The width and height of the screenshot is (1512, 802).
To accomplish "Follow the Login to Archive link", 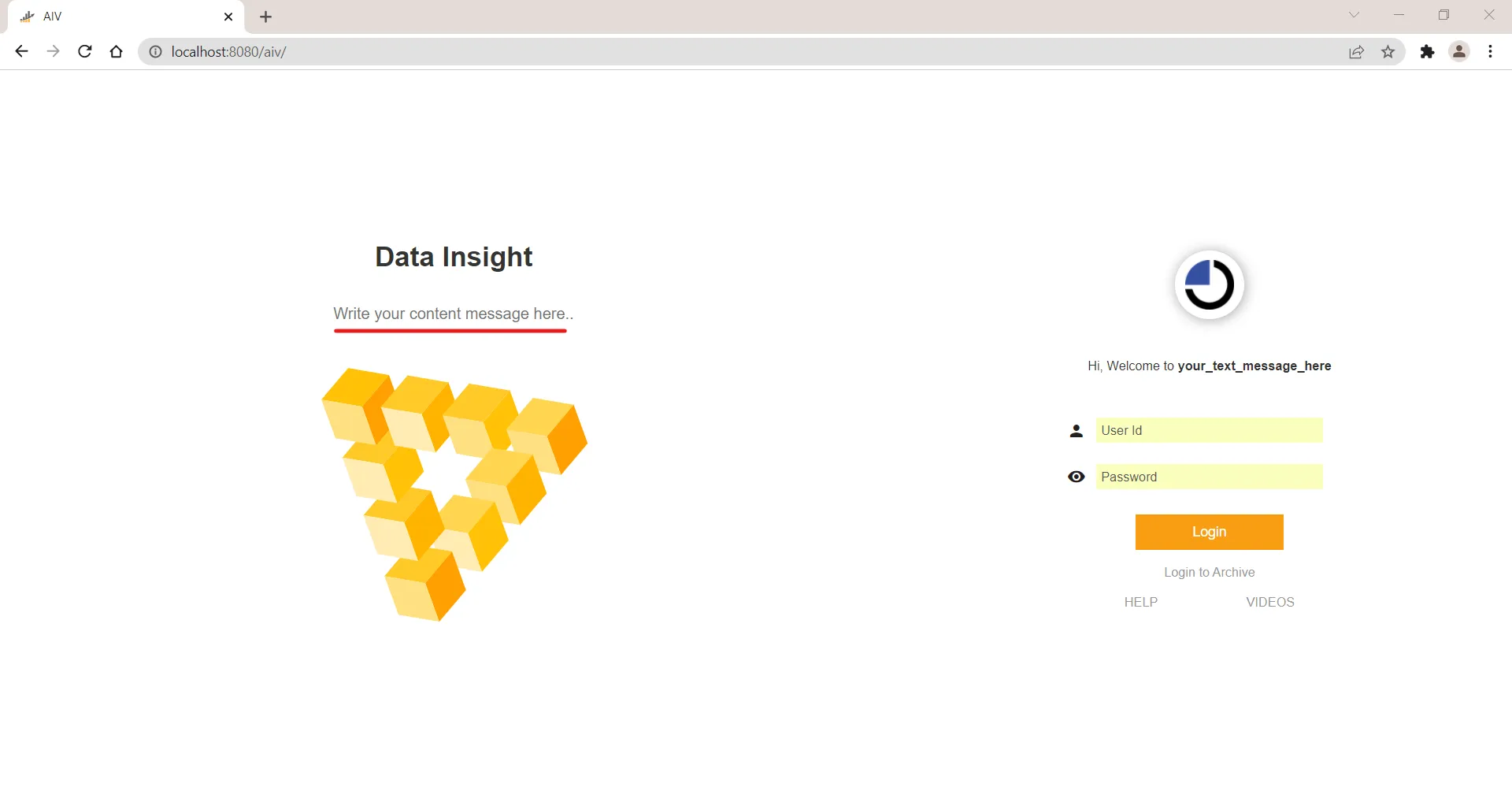I will pyautogui.click(x=1210, y=572).
